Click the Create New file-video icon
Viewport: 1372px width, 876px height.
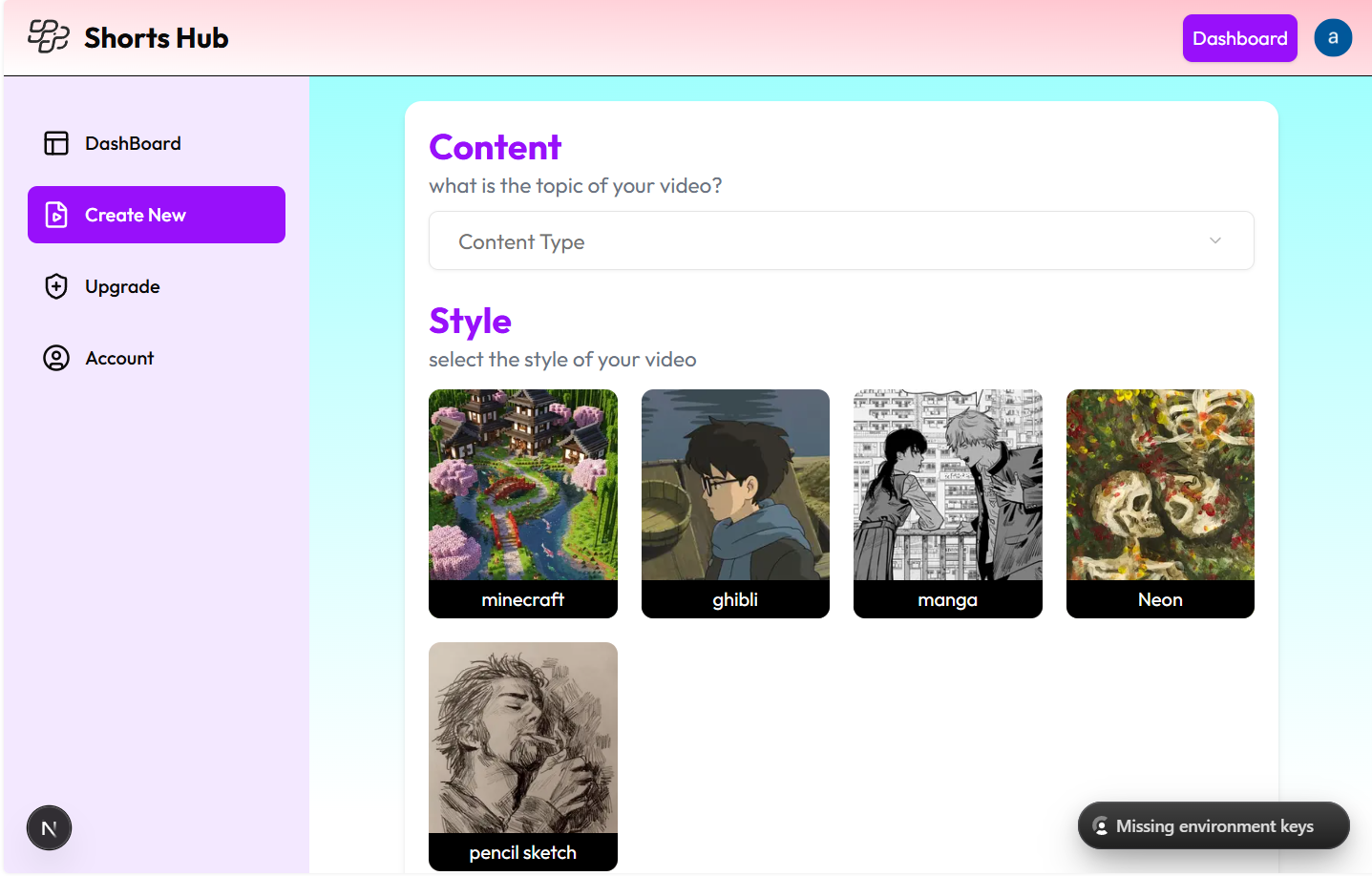coord(56,215)
